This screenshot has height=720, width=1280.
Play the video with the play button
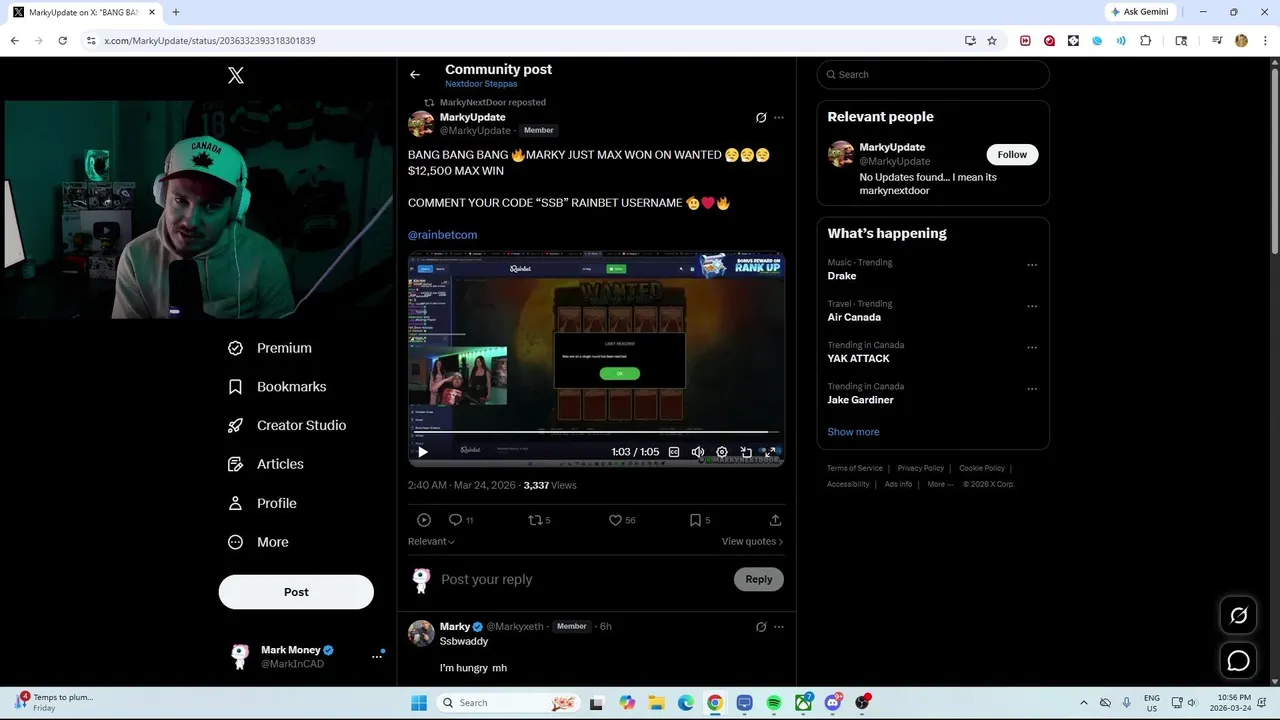click(422, 452)
